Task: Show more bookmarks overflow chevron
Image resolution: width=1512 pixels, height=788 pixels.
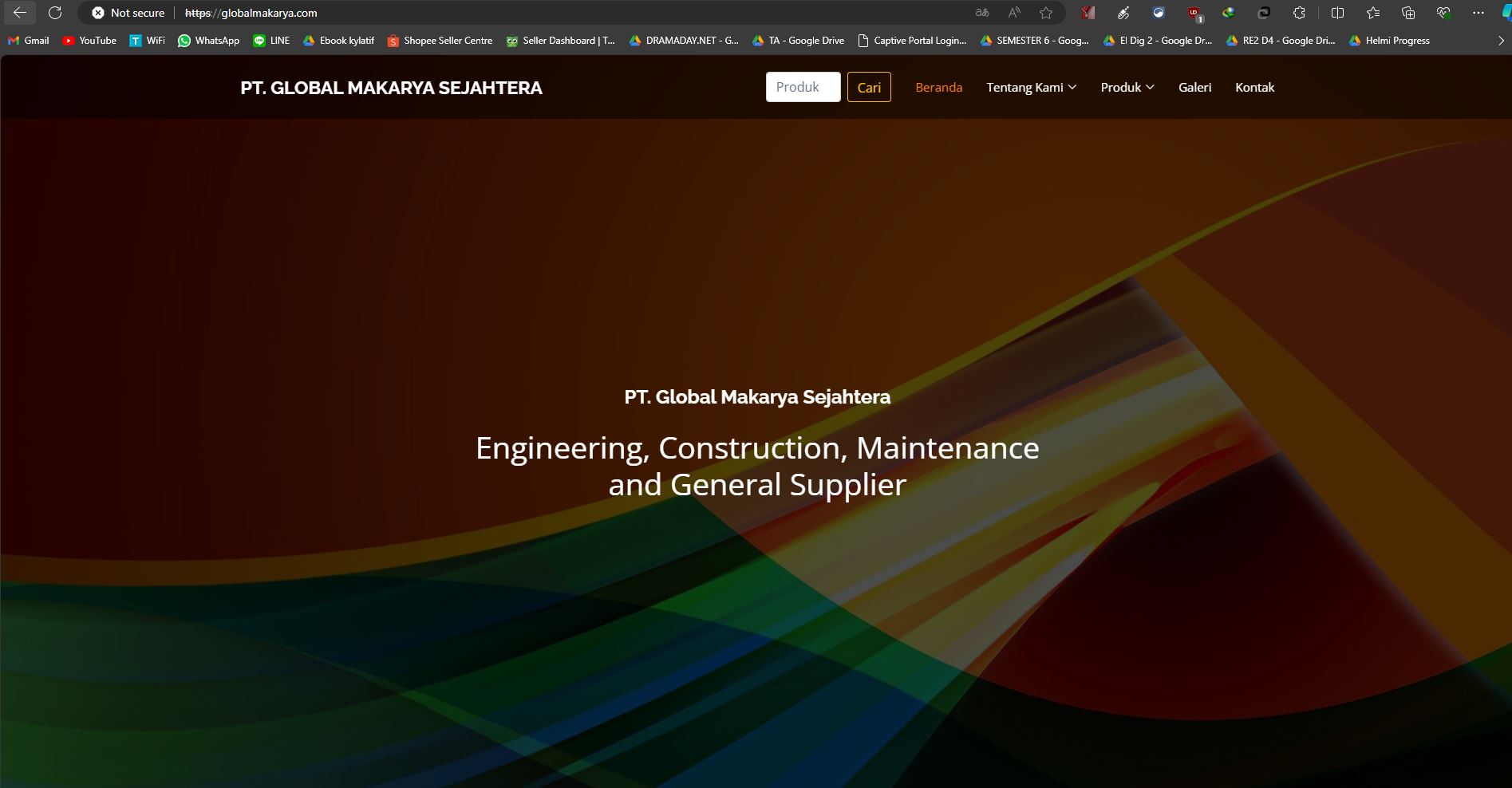Action: click(x=1500, y=41)
